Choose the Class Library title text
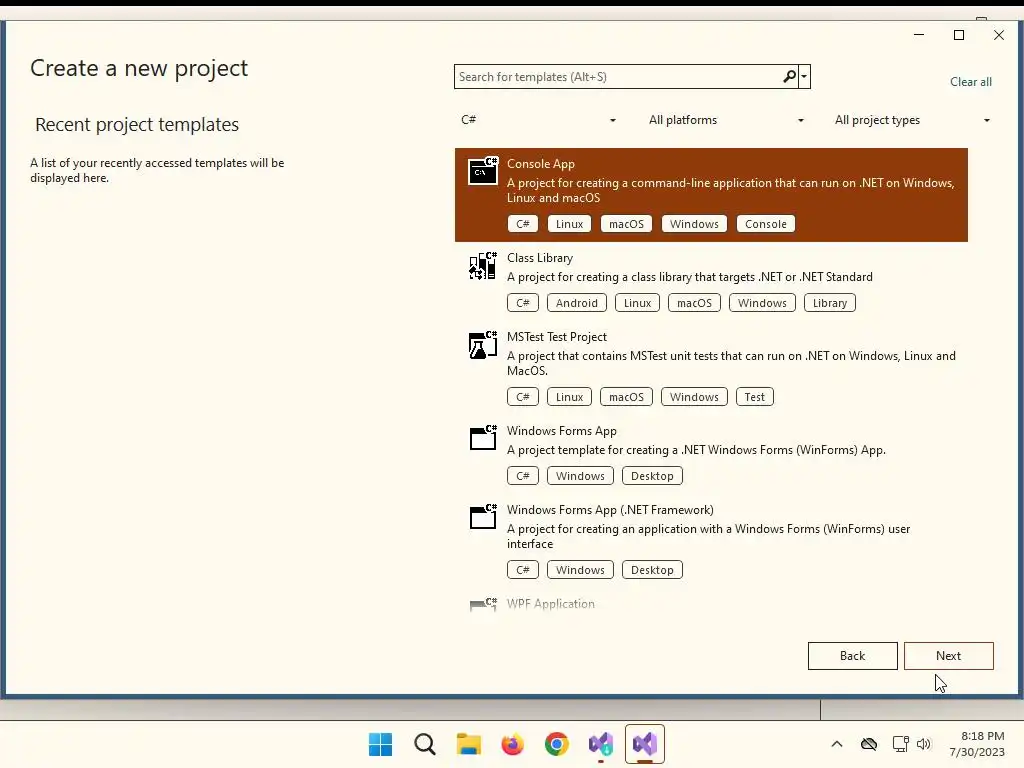 (x=540, y=258)
